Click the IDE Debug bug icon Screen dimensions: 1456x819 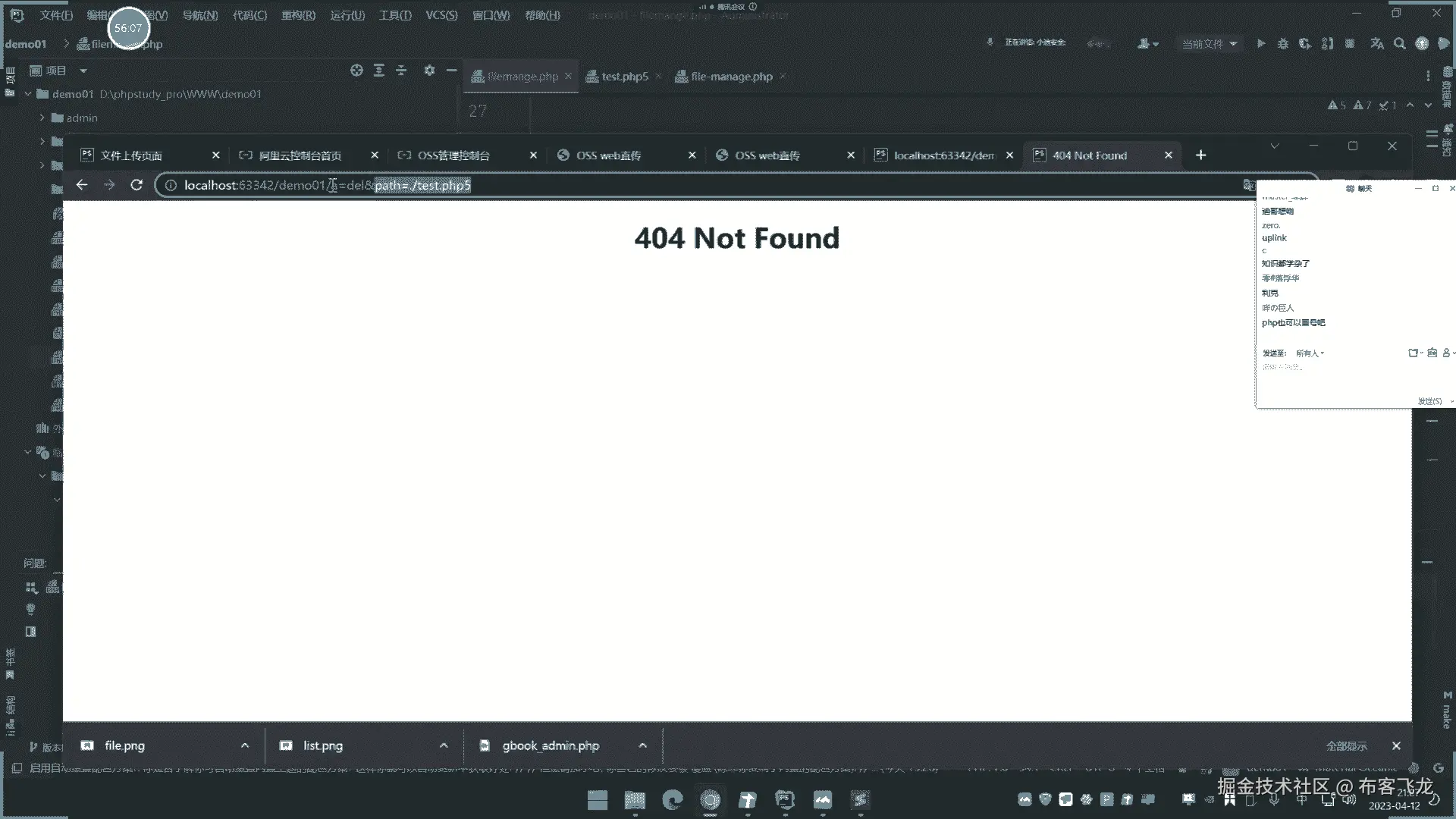click(1282, 44)
